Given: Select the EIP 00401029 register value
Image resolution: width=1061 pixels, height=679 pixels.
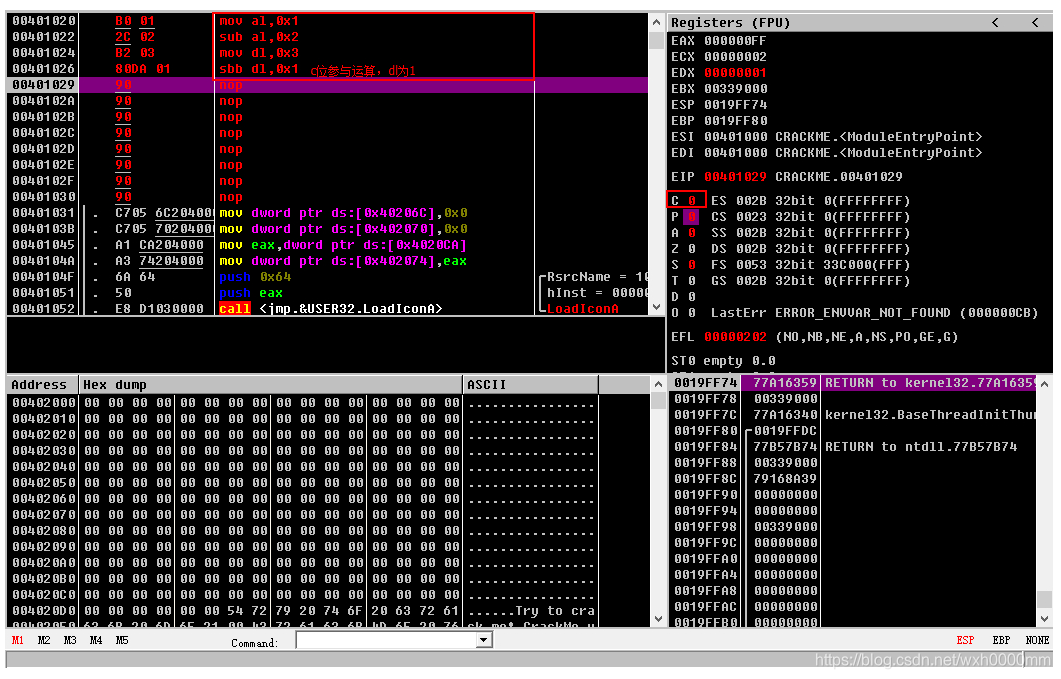Looking at the screenshot, I should [735, 177].
